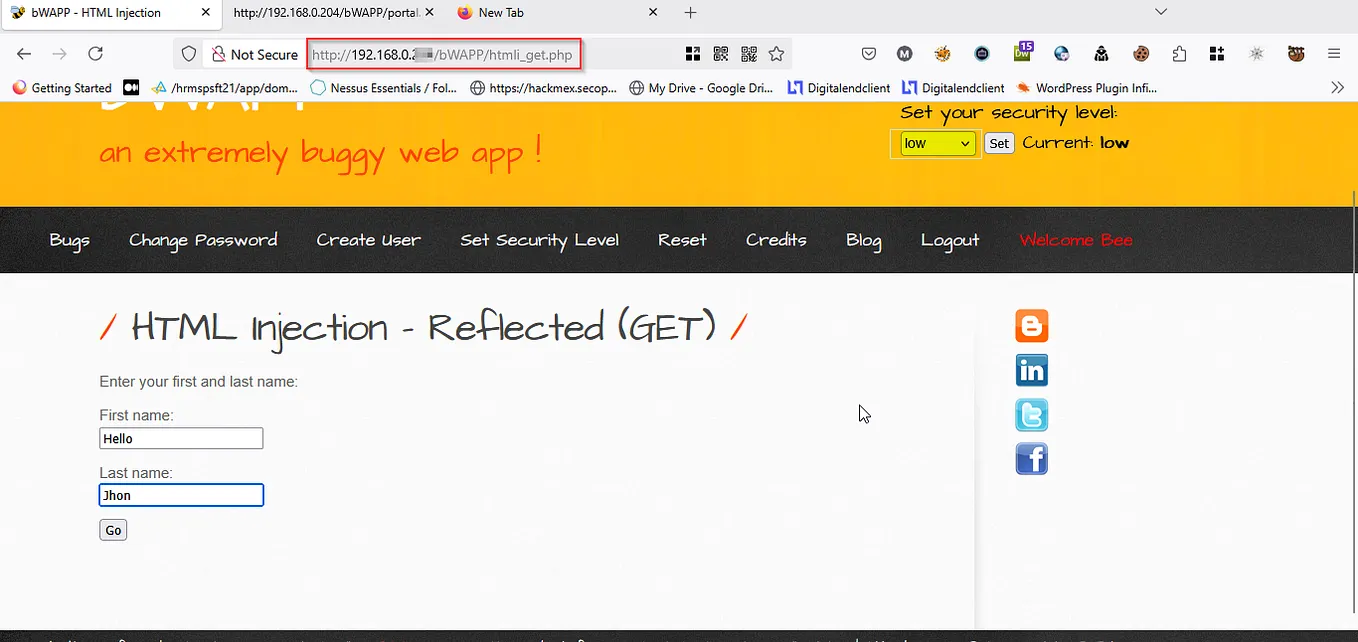The height and width of the screenshot is (642, 1358).
Task: Open the cookie editor extension icon
Action: 1139,53
